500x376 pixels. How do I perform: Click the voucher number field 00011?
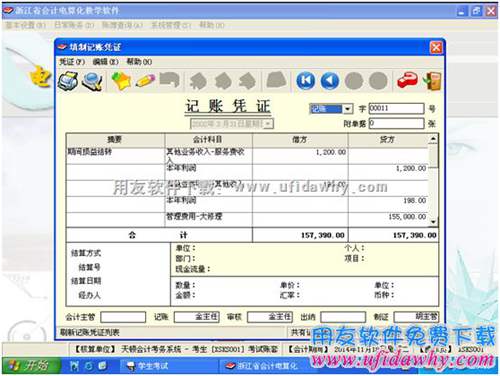pos(397,108)
